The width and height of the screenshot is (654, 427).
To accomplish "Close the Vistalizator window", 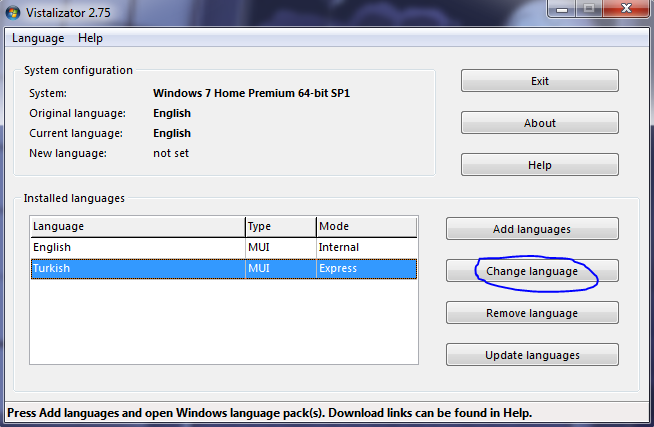I will pyautogui.click(x=626, y=8).
